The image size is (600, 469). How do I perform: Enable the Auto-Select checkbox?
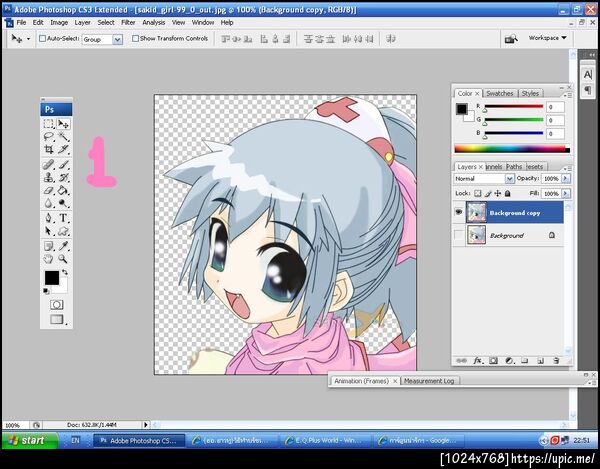pos(42,39)
